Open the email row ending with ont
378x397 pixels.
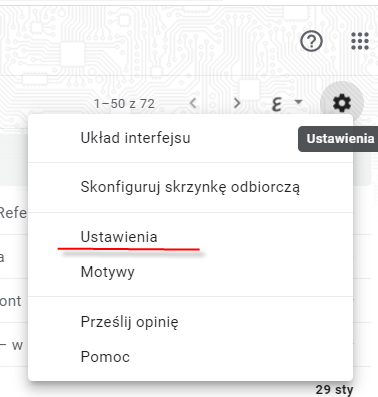(11, 301)
